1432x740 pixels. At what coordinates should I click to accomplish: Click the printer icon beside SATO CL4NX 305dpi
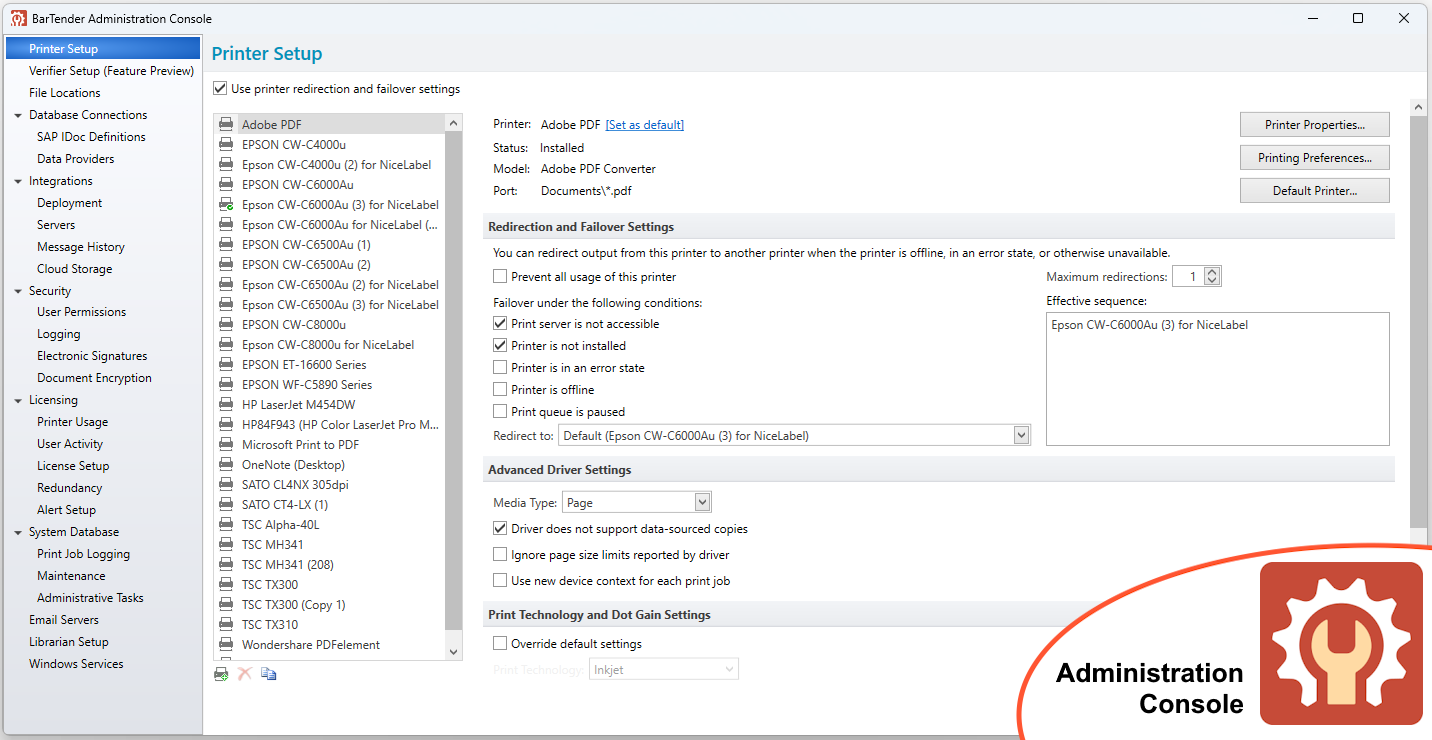pos(226,485)
